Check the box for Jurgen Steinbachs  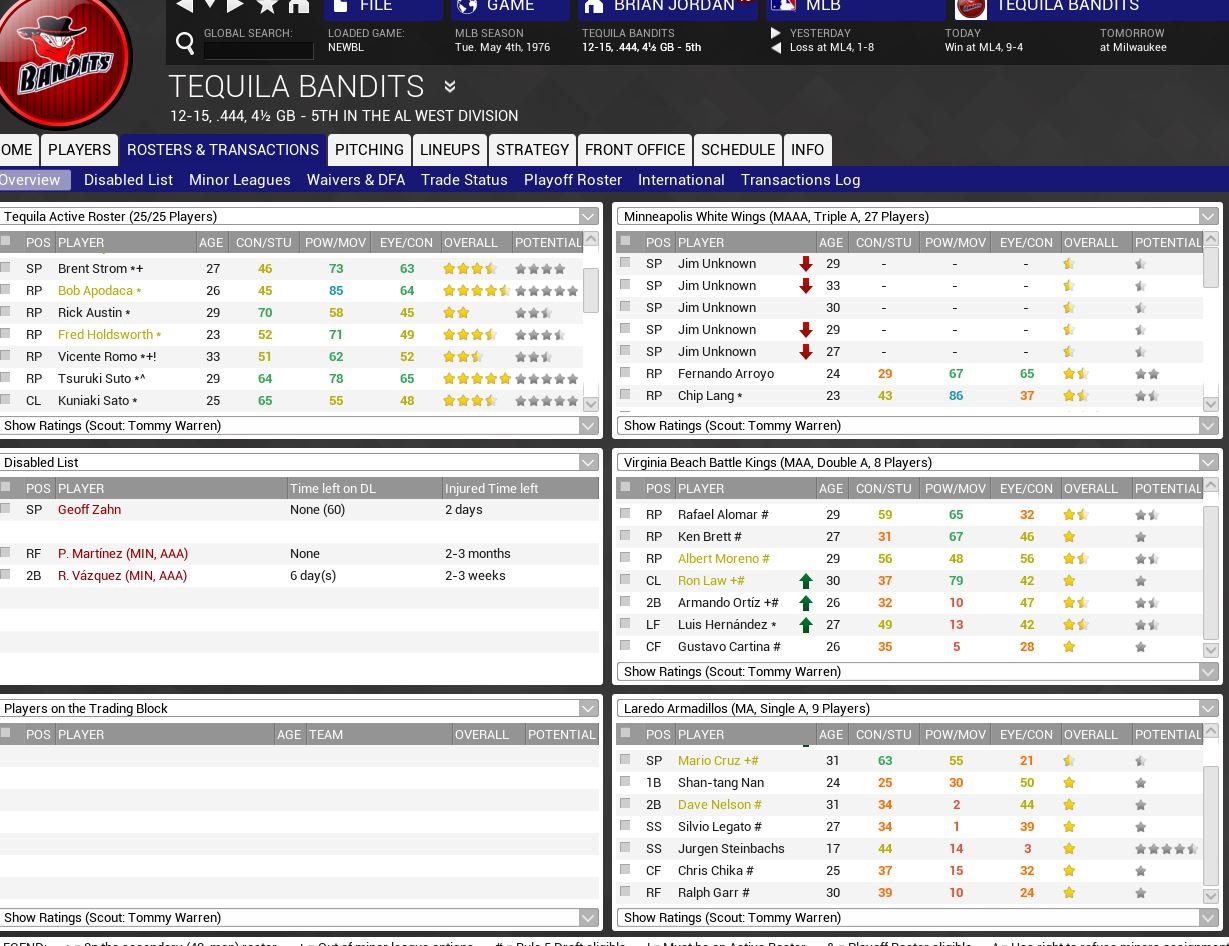coord(625,848)
